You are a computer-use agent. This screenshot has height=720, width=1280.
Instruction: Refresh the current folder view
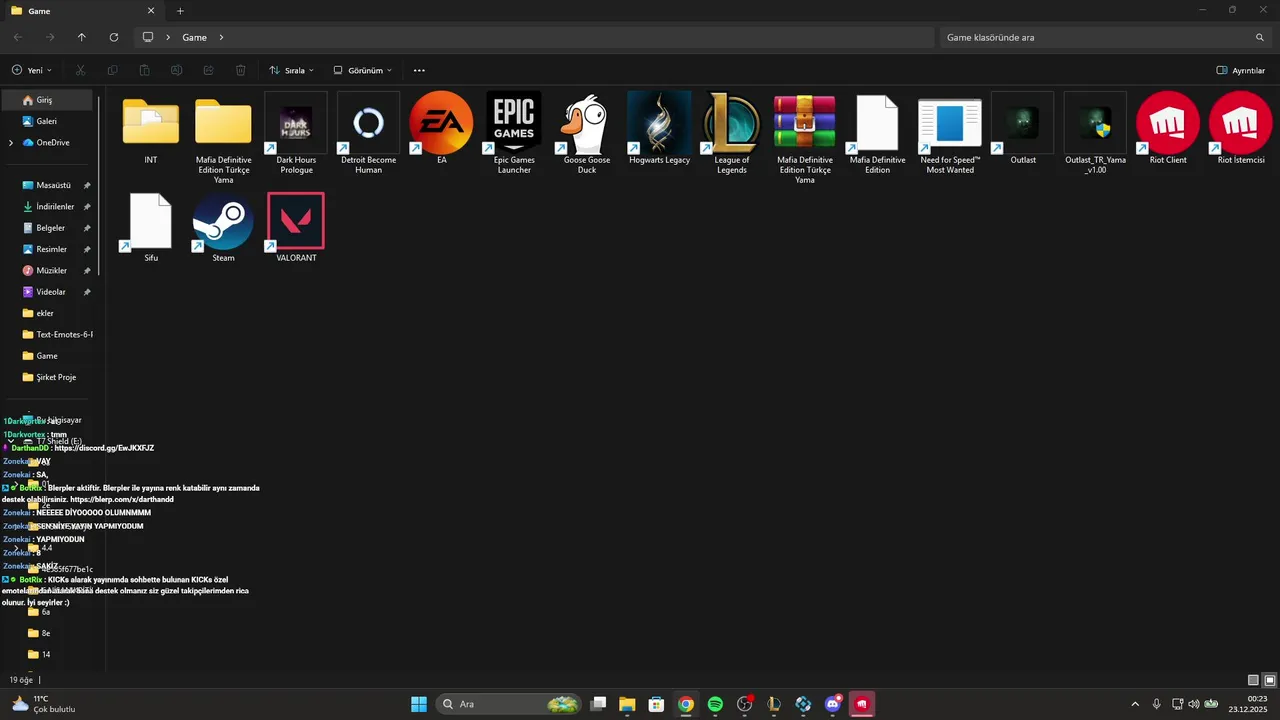point(114,37)
